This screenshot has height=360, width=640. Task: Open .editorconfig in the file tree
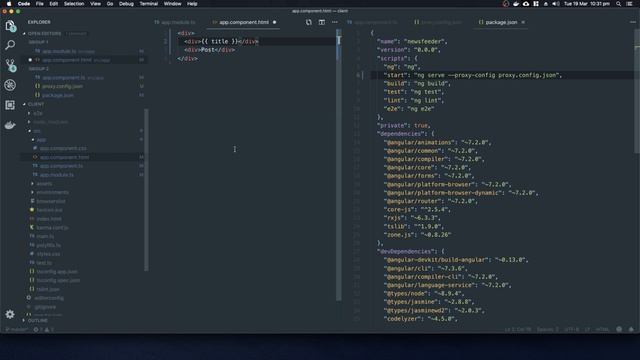pos(49,298)
